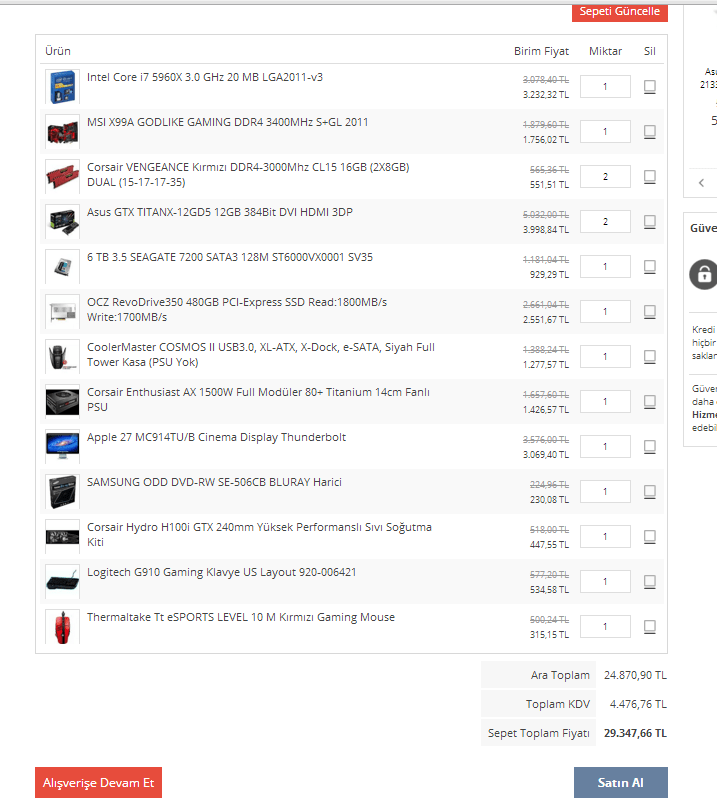Screen dimensions: 717x801
Task: Click the left arrow in side panel
Action: pos(702,182)
